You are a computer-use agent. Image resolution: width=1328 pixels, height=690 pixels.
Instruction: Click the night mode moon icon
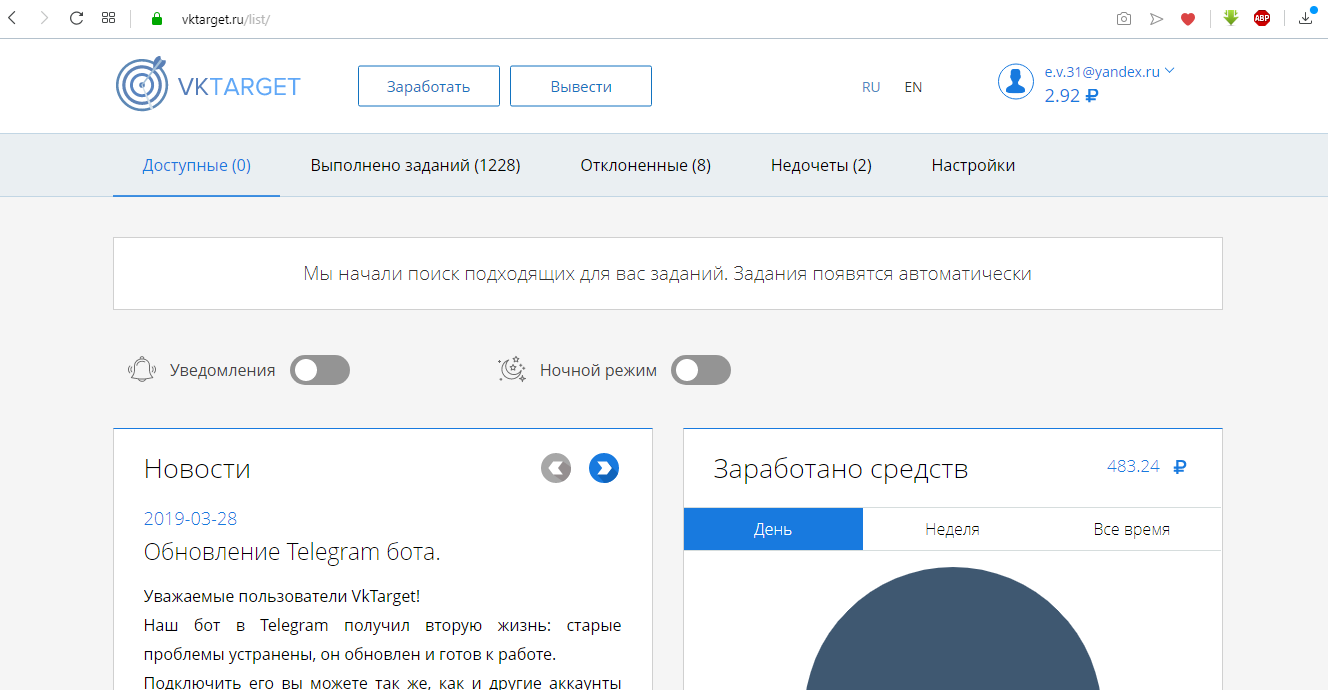coord(512,370)
